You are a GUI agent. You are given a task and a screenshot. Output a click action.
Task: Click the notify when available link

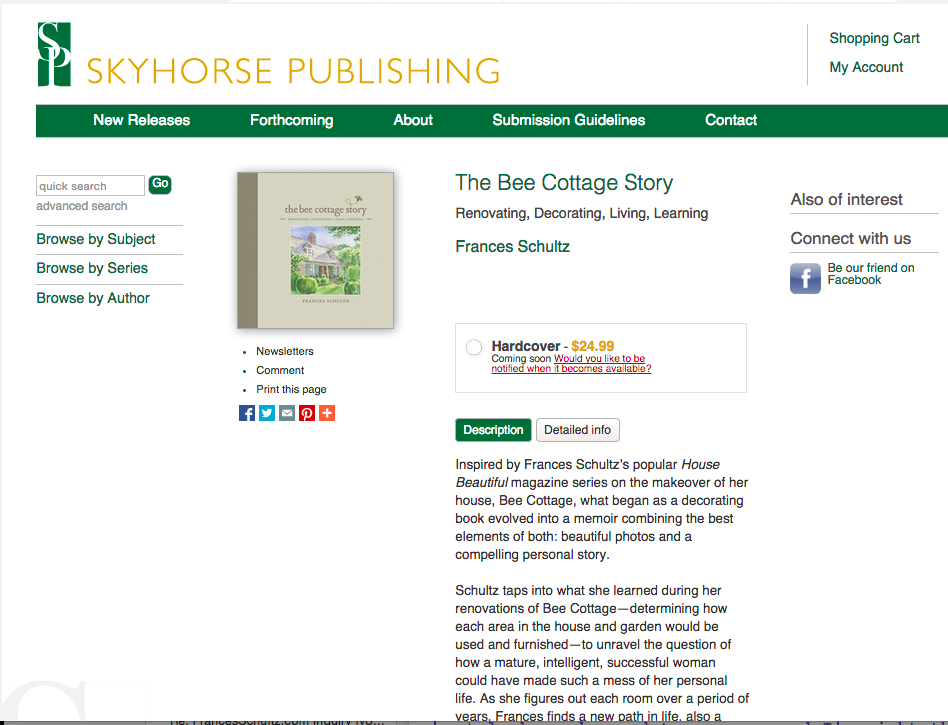click(571, 363)
